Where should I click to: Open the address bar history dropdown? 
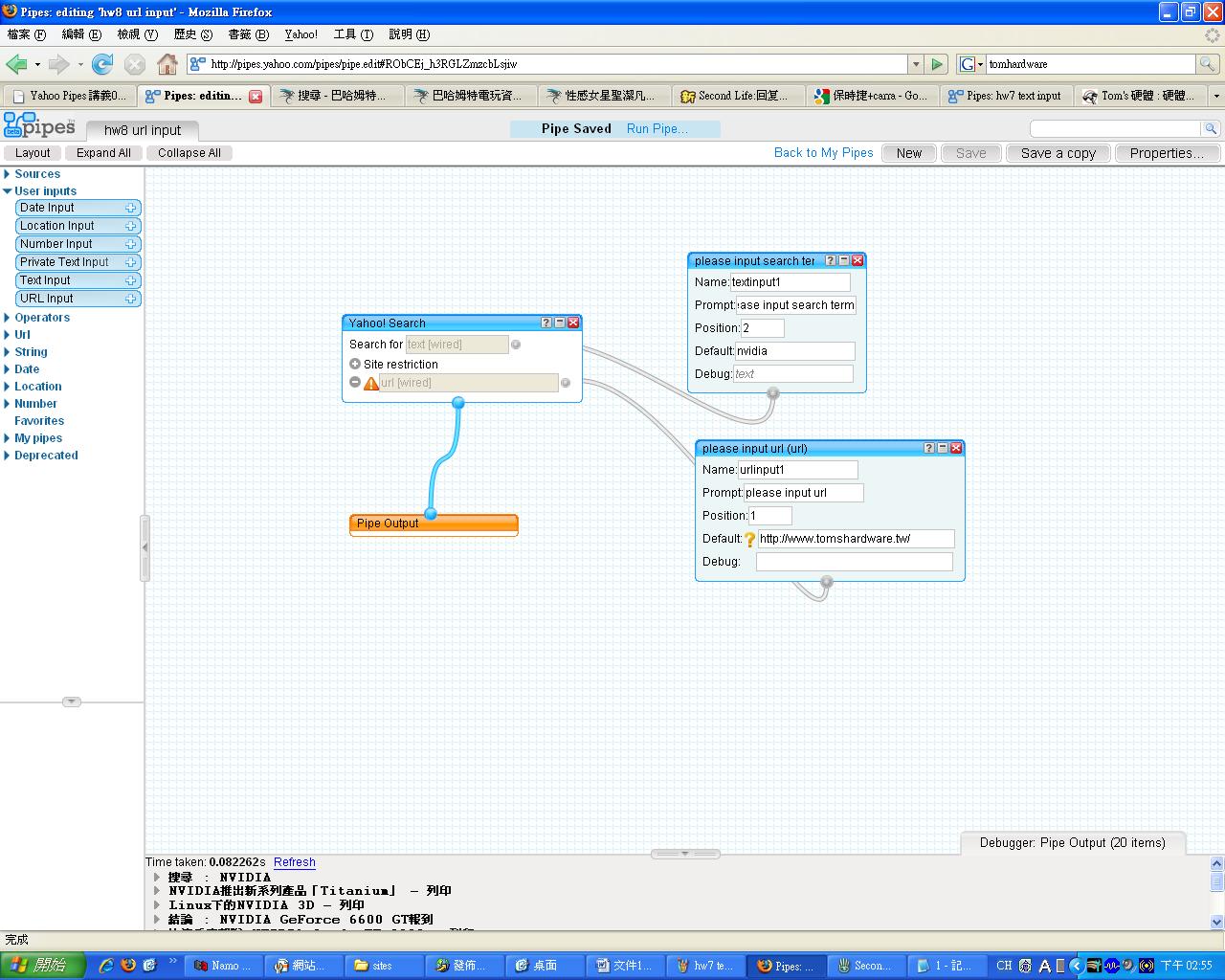click(x=916, y=64)
